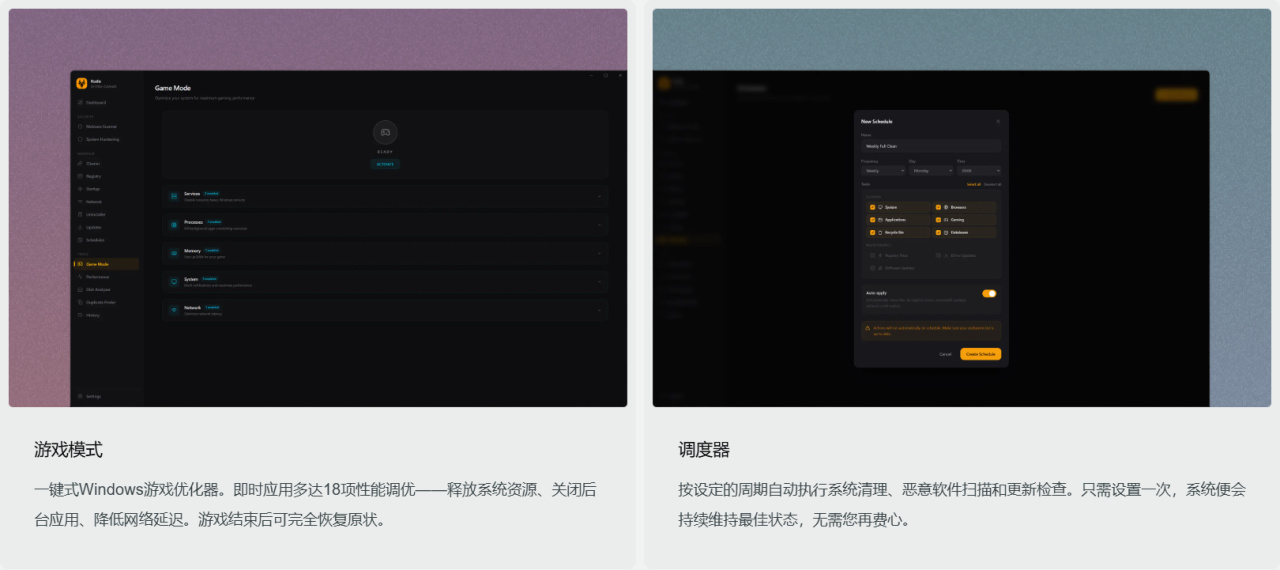The image size is (1280, 570).
Task: Click the Processes row icon
Action: tap(173, 225)
